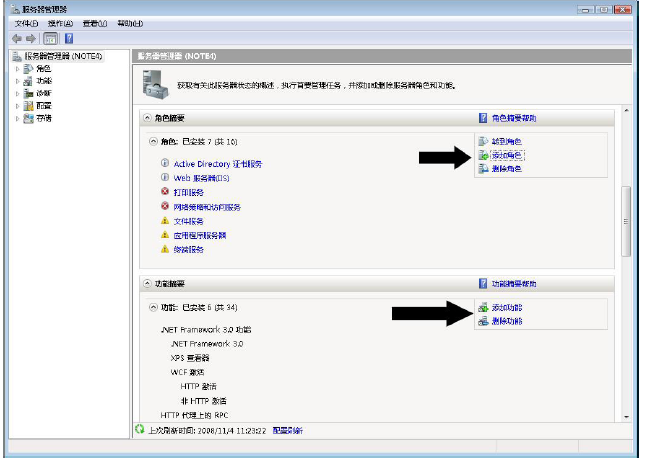Screen dimensions: 653x468
Task: Collapse the 功能: 已安装 subsection chevron
Action: click(x=153, y=307)
